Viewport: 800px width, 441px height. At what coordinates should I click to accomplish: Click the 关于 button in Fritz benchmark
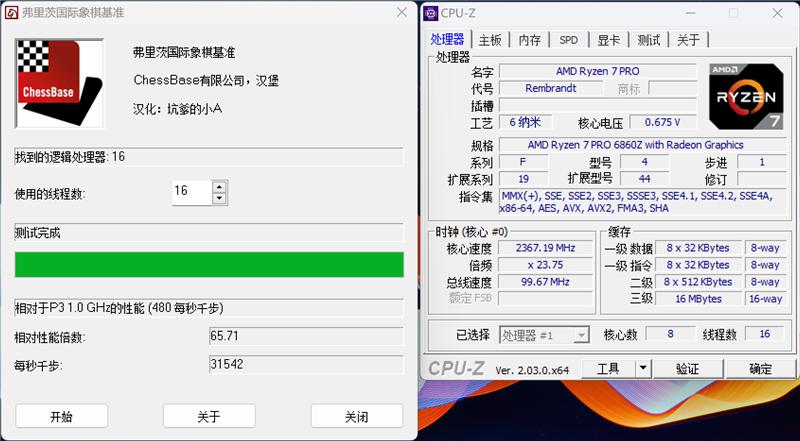click(x=209, y=416)
